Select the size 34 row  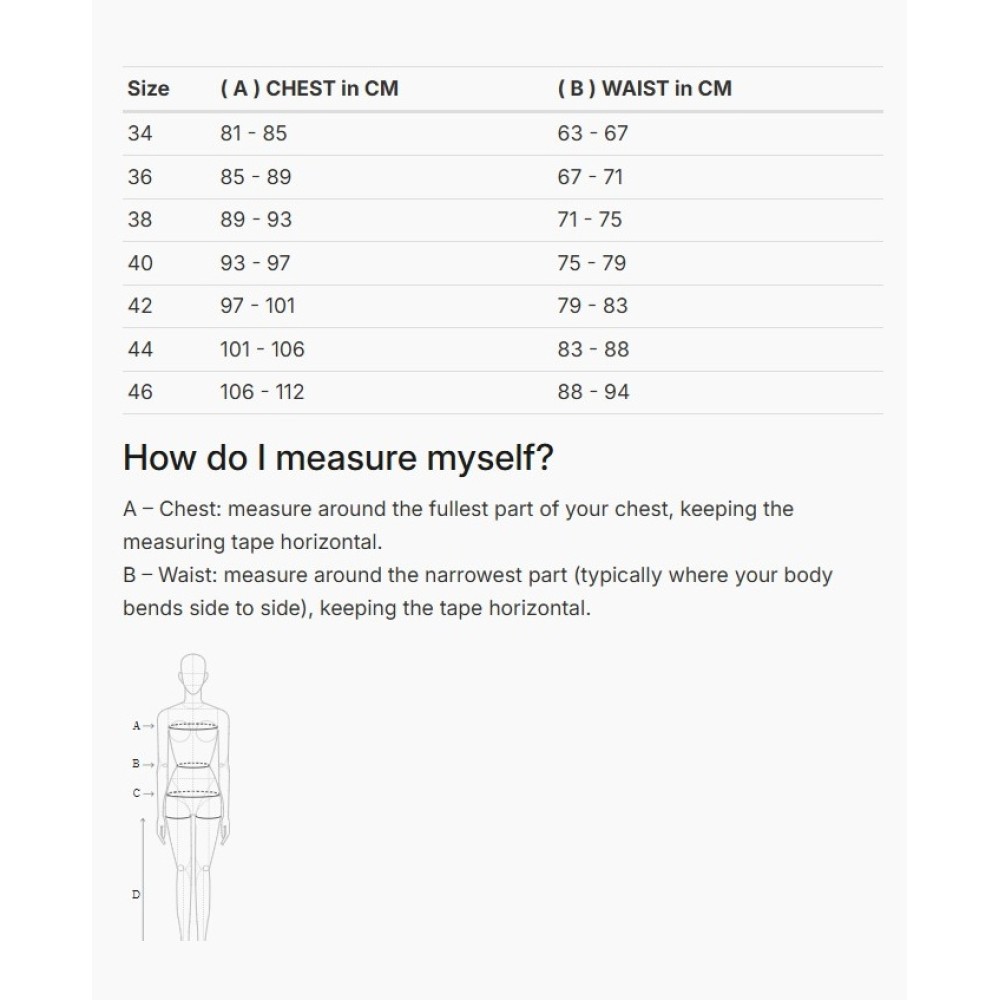coord(503,134)
